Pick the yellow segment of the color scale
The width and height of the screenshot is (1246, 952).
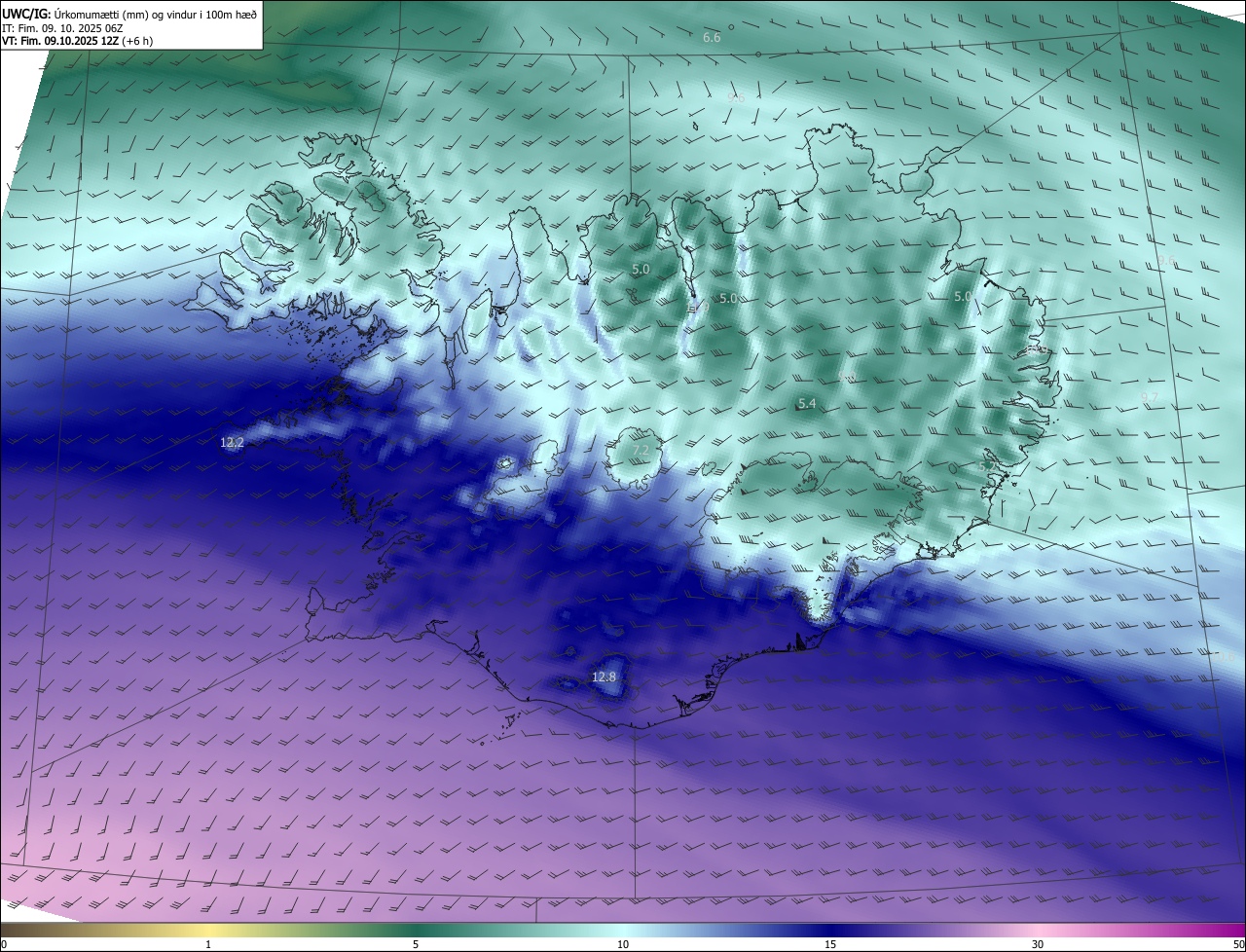[x=208, y=930]
